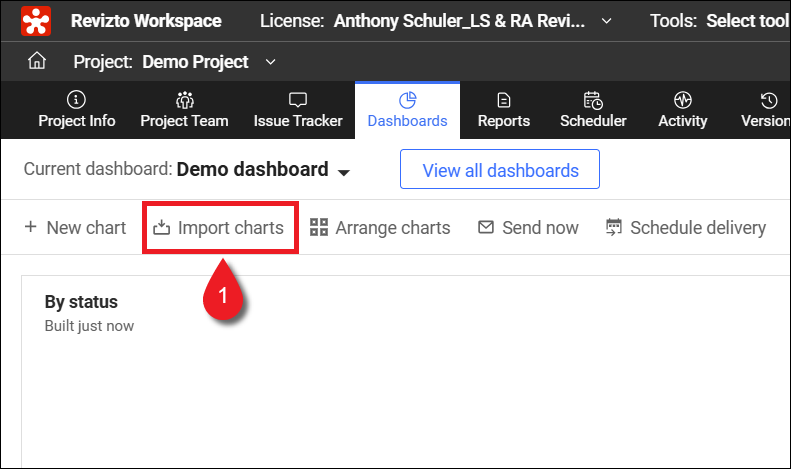The width and height of the screenshot is (791, 469).
Task: Open the Activity tab
Action: pos(683,110)
